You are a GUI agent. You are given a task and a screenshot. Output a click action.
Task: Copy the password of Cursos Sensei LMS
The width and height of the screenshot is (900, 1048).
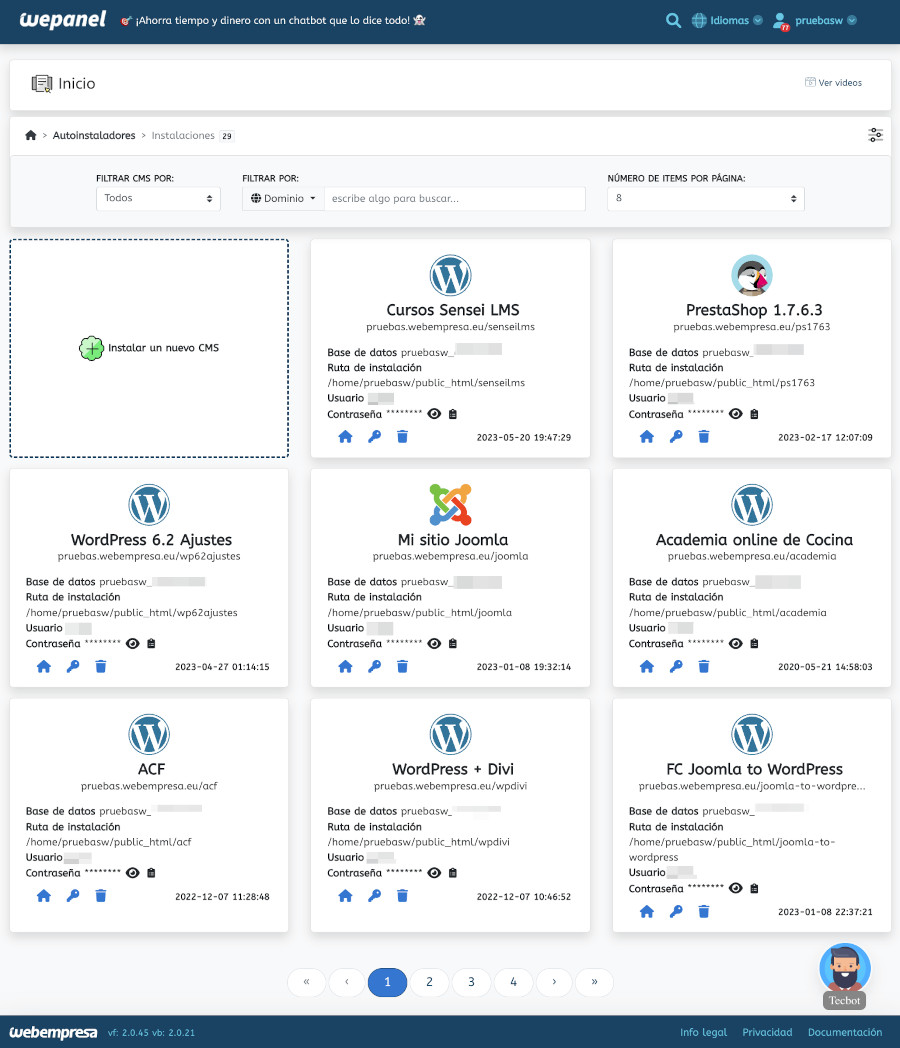tap(453, 414)
